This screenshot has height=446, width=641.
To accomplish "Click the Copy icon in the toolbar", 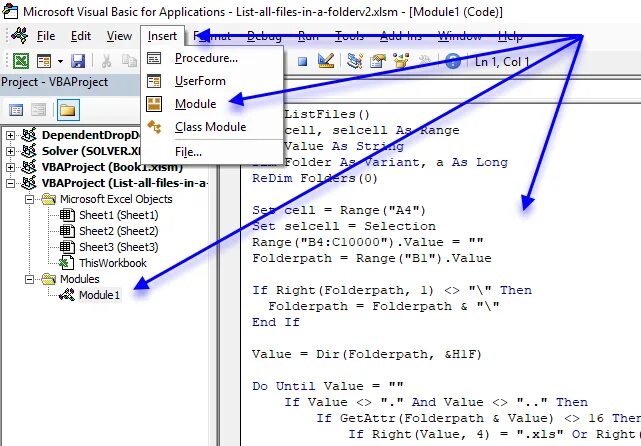I will tap(129, 61).
